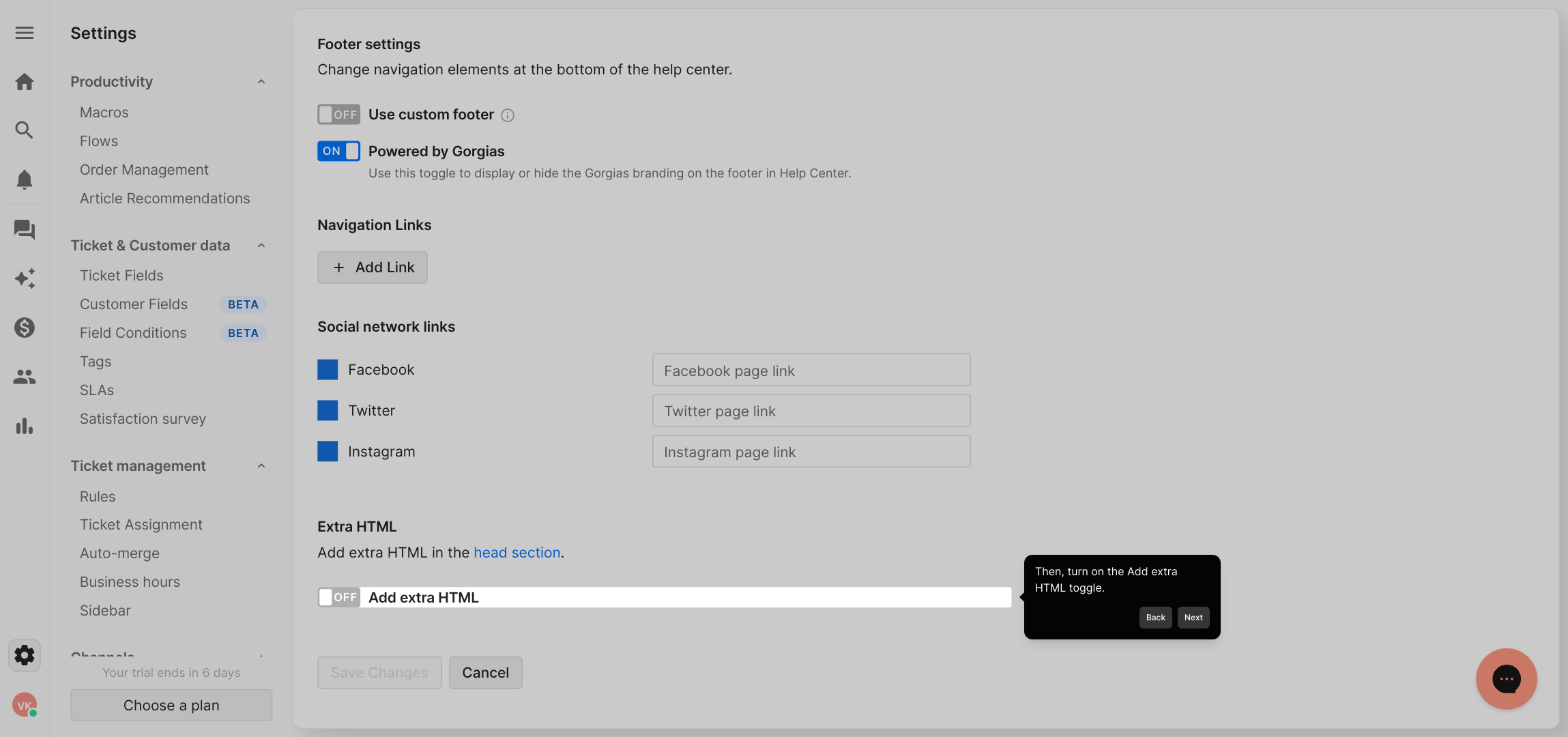Turn on the Add extra HTML toggle
Image resolution: width=1568 pixels, height=737 pixels.
pos(338,597)
